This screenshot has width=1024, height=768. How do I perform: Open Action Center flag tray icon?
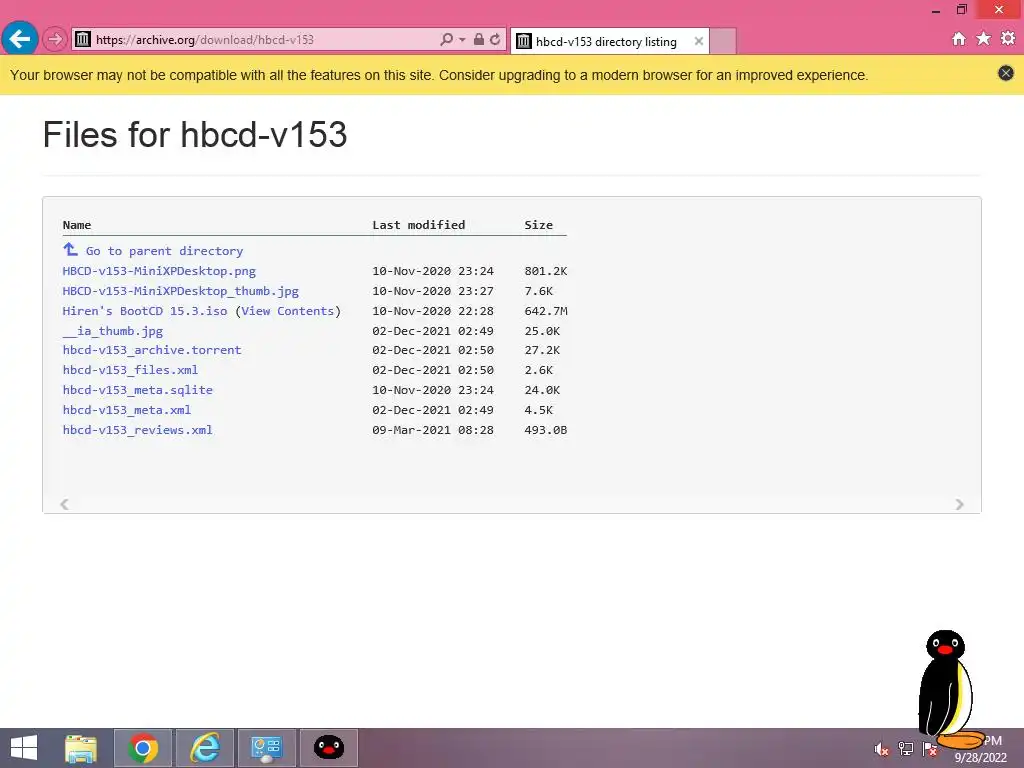click(929, 749)
